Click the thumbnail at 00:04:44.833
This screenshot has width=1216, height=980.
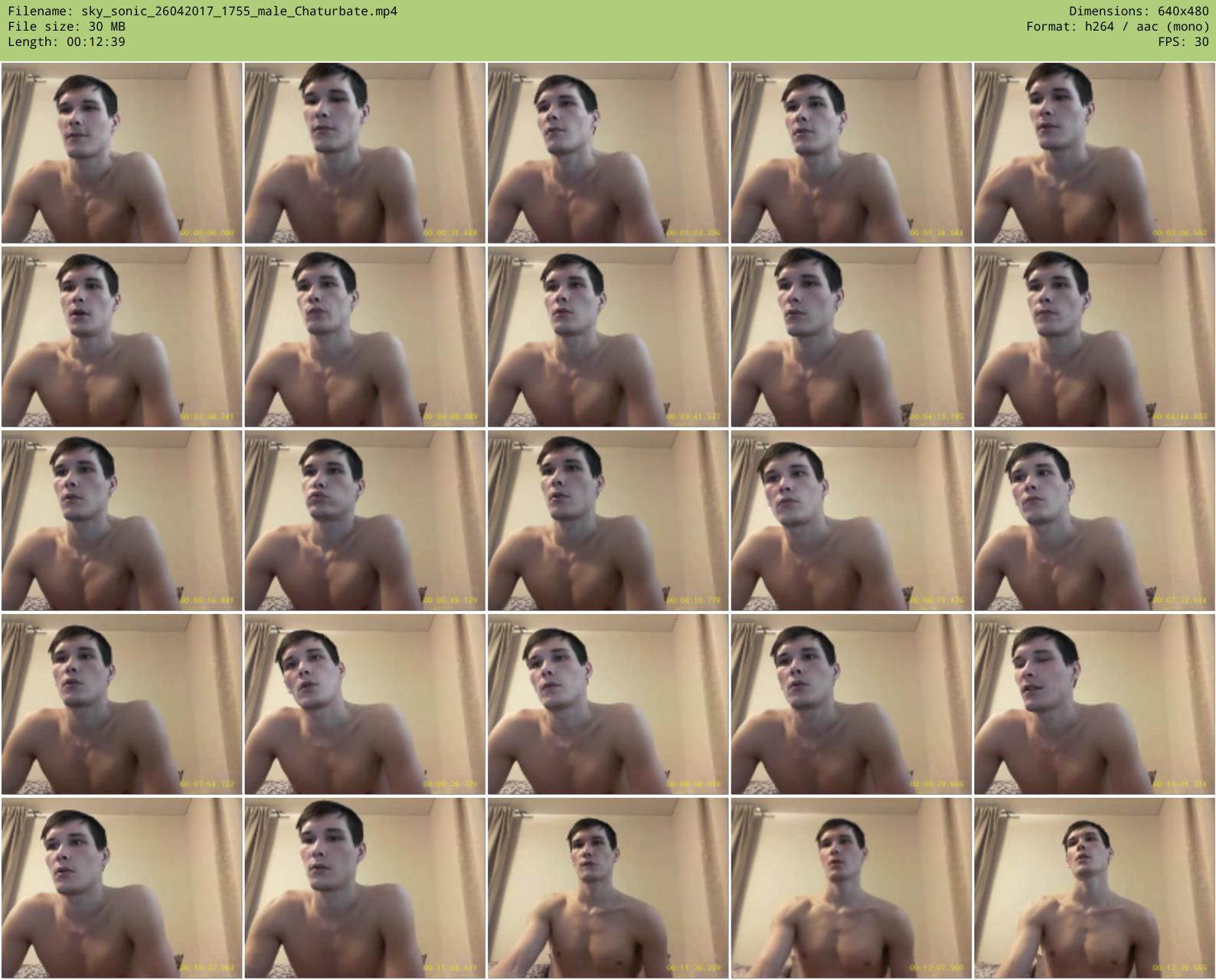coord(1094,337)
